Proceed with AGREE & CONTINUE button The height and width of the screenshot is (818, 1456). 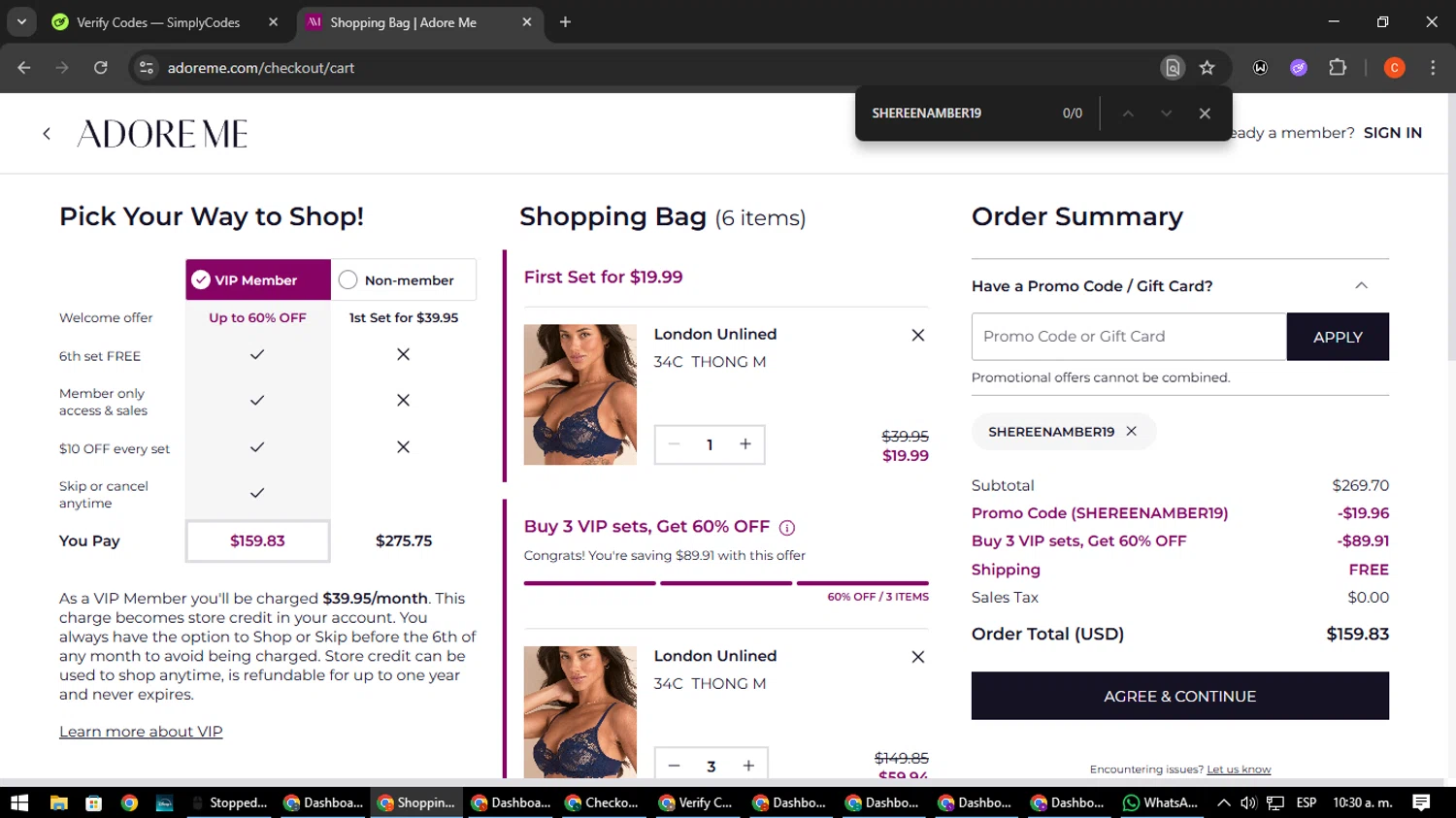coord(1179,696)
